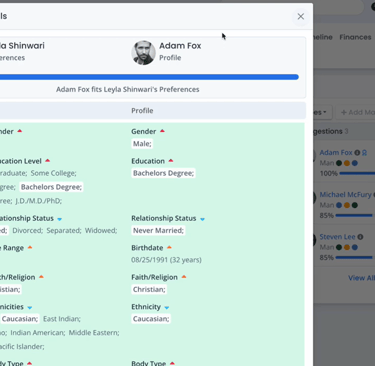Image resolution: width=375 pixels, height=366 pixels.
Task: Select the Profile section header
Action: (x=142, y=111)
